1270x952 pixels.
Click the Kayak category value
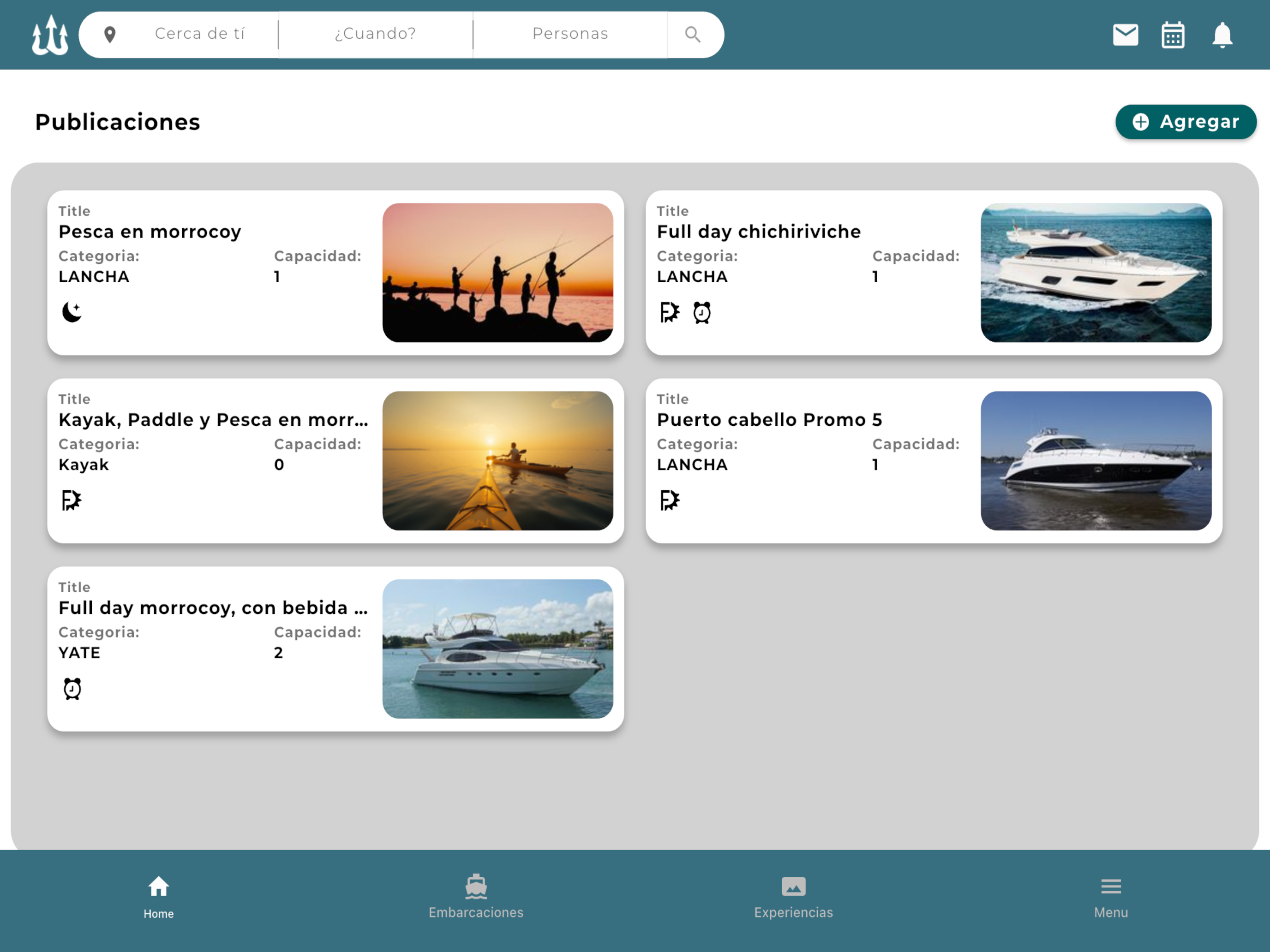coord(84,465)
